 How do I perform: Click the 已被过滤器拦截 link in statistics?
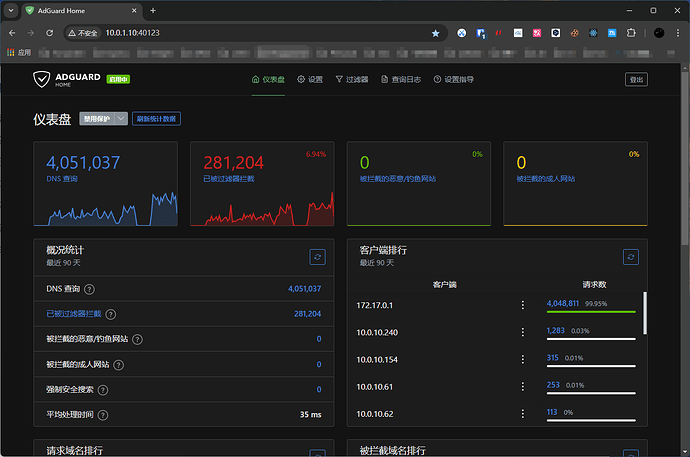(x=74, y=314)
